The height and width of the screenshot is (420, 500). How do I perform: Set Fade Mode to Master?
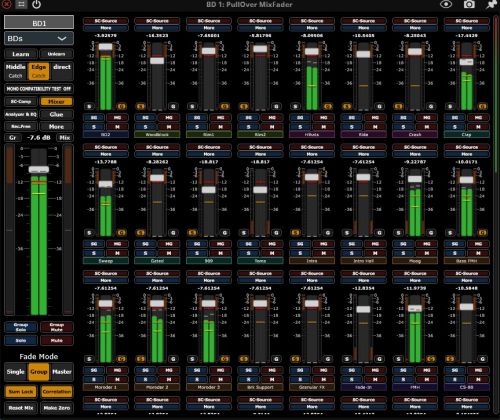point(62,372)
